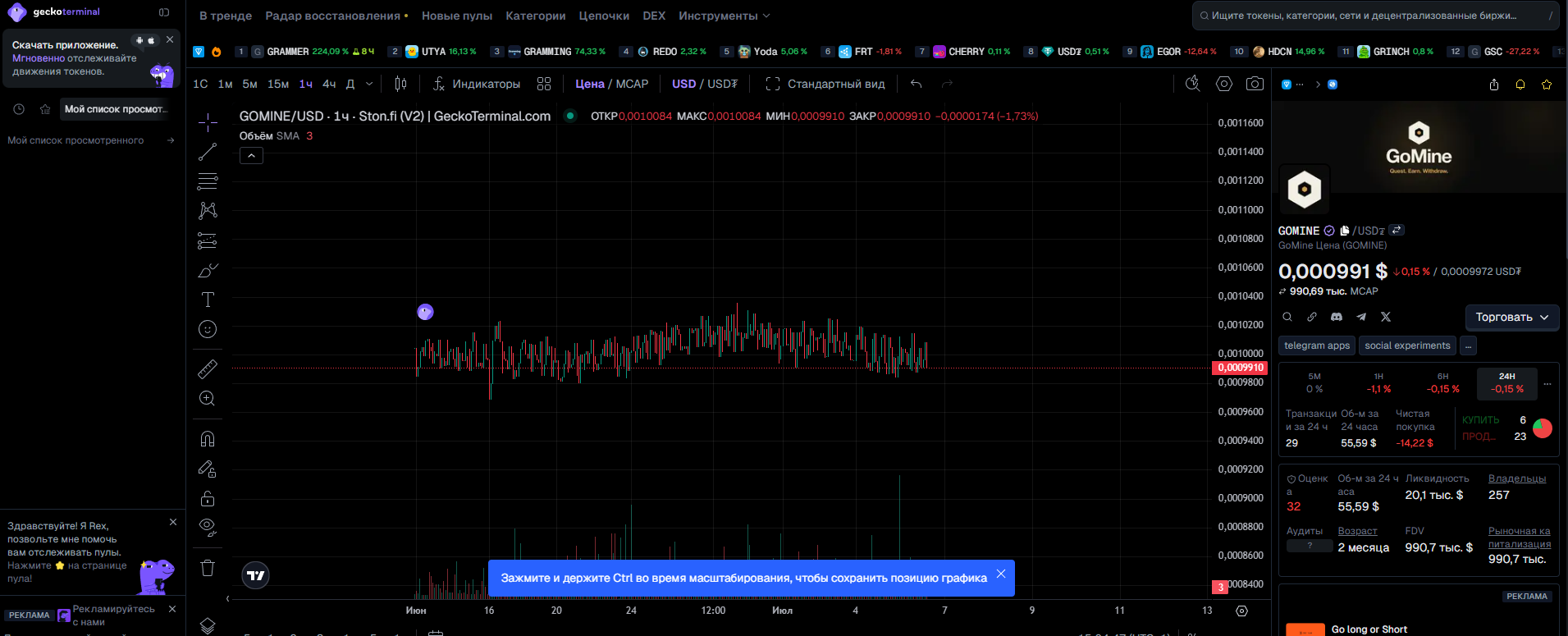Select the text annotation tool

point(208,300)
